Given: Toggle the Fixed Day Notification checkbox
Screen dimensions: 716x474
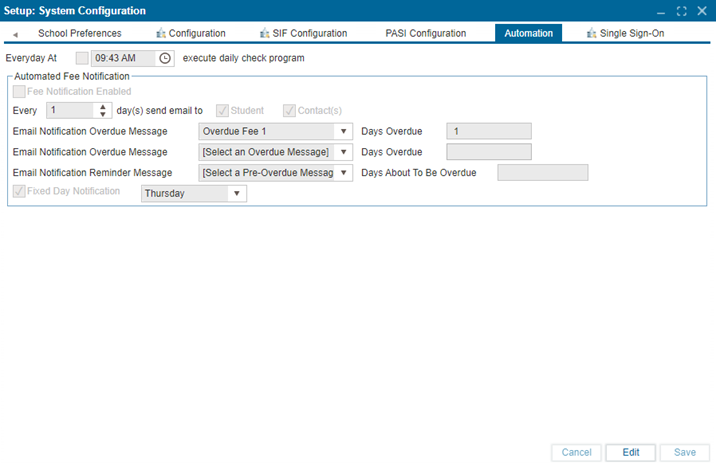Looking at the screenshot, I should [x=19, y=191].
